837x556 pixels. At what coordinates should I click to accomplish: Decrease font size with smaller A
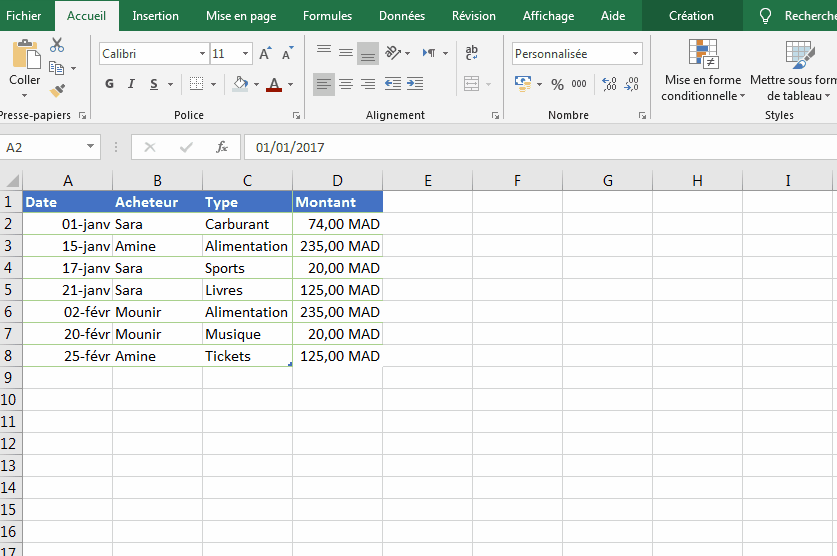click(288, 53)
